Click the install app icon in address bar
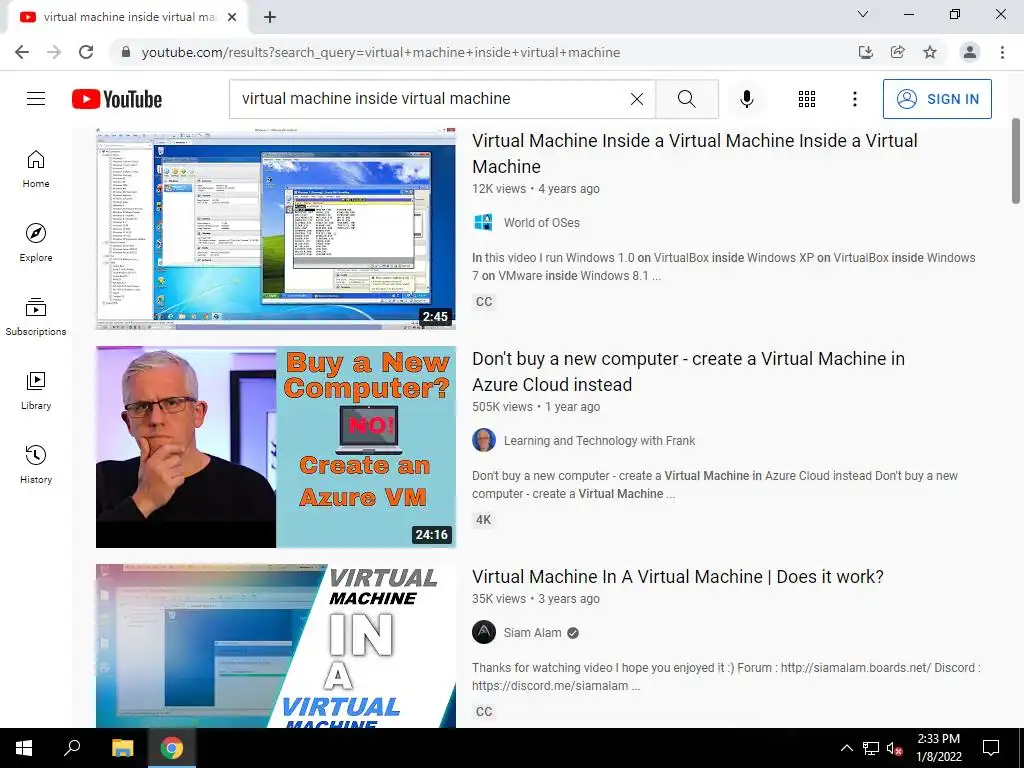 (x=865, y=52)
